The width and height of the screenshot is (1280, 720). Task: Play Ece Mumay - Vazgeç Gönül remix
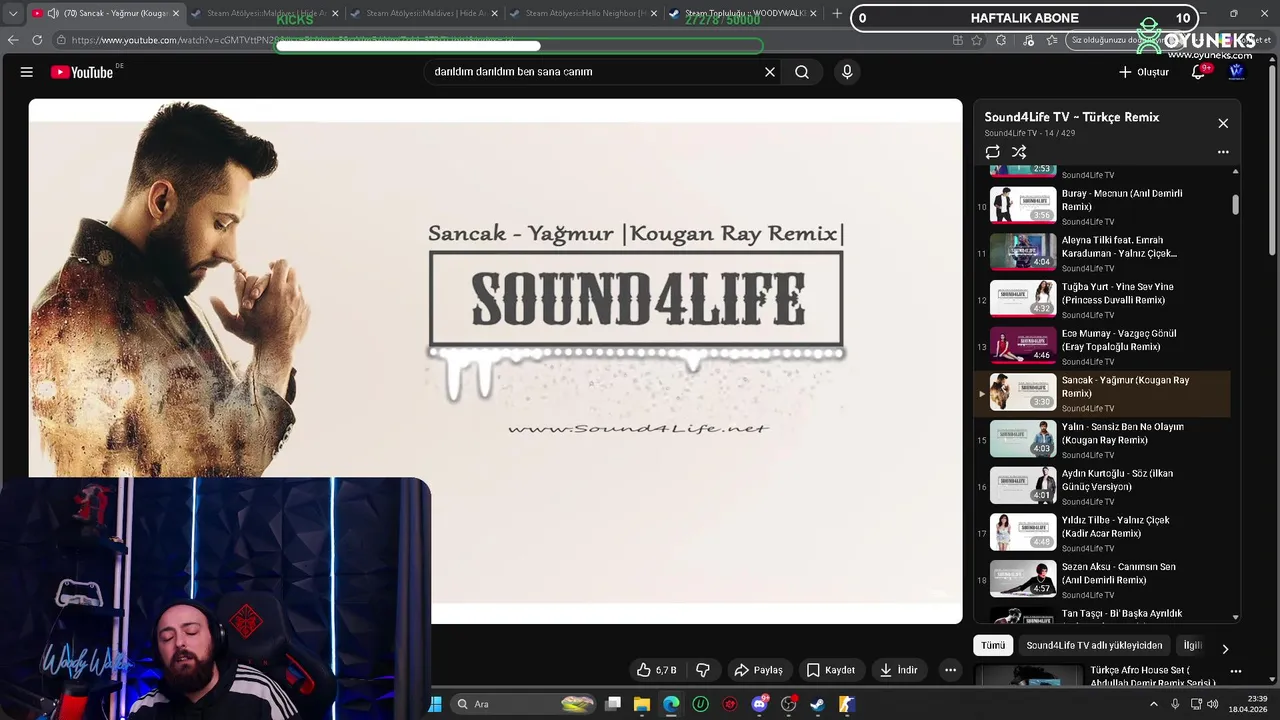tap(1102, 344)
